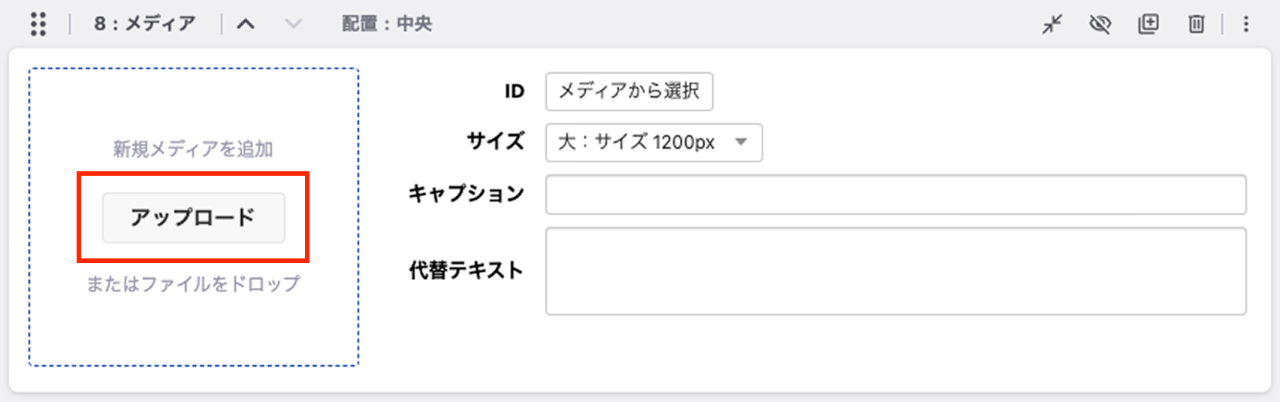Open the three-dot more options menu
This screenshot has height=402, width=1280.
pos(1246,25)
